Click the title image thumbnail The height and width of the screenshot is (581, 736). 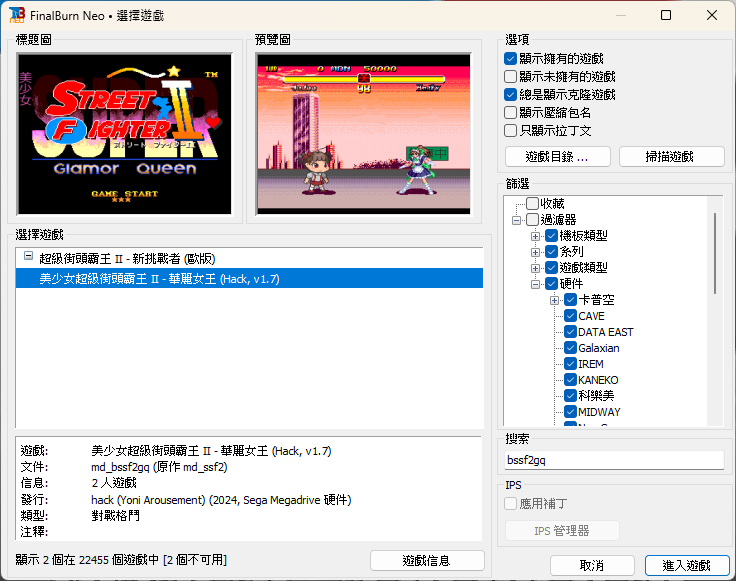124,134
